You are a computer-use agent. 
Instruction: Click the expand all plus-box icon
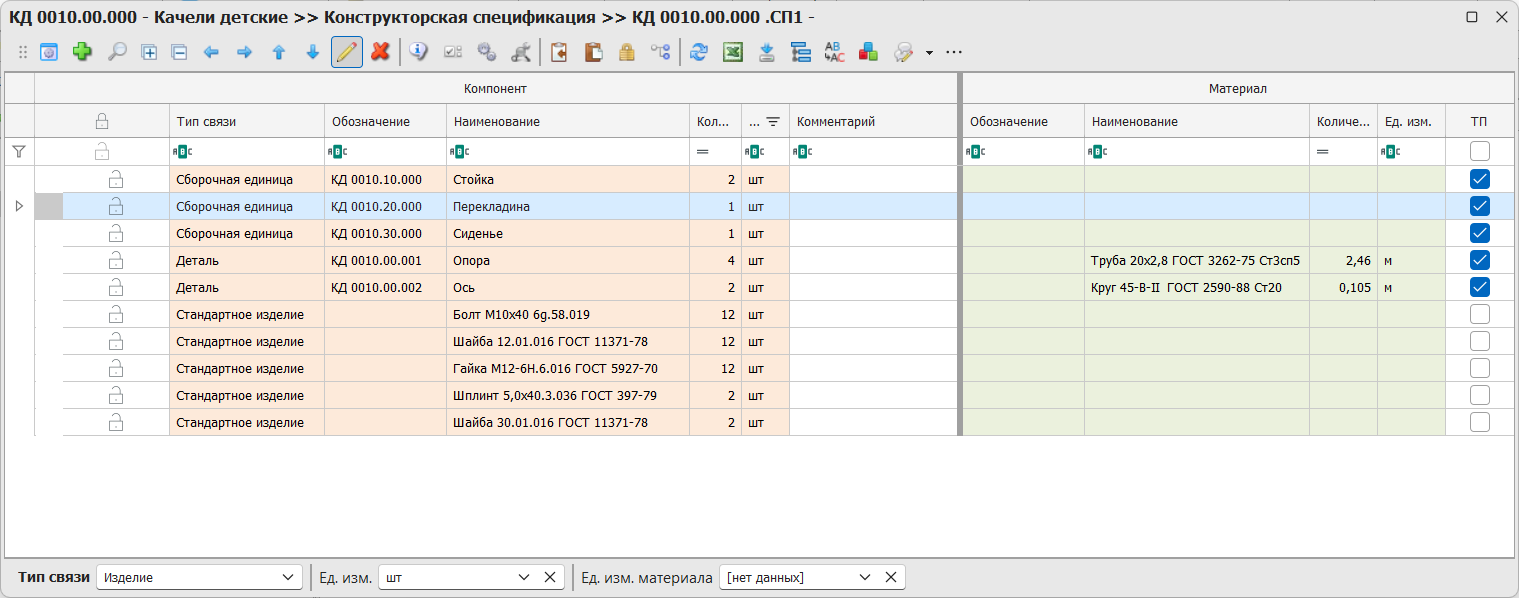[149, 52]
